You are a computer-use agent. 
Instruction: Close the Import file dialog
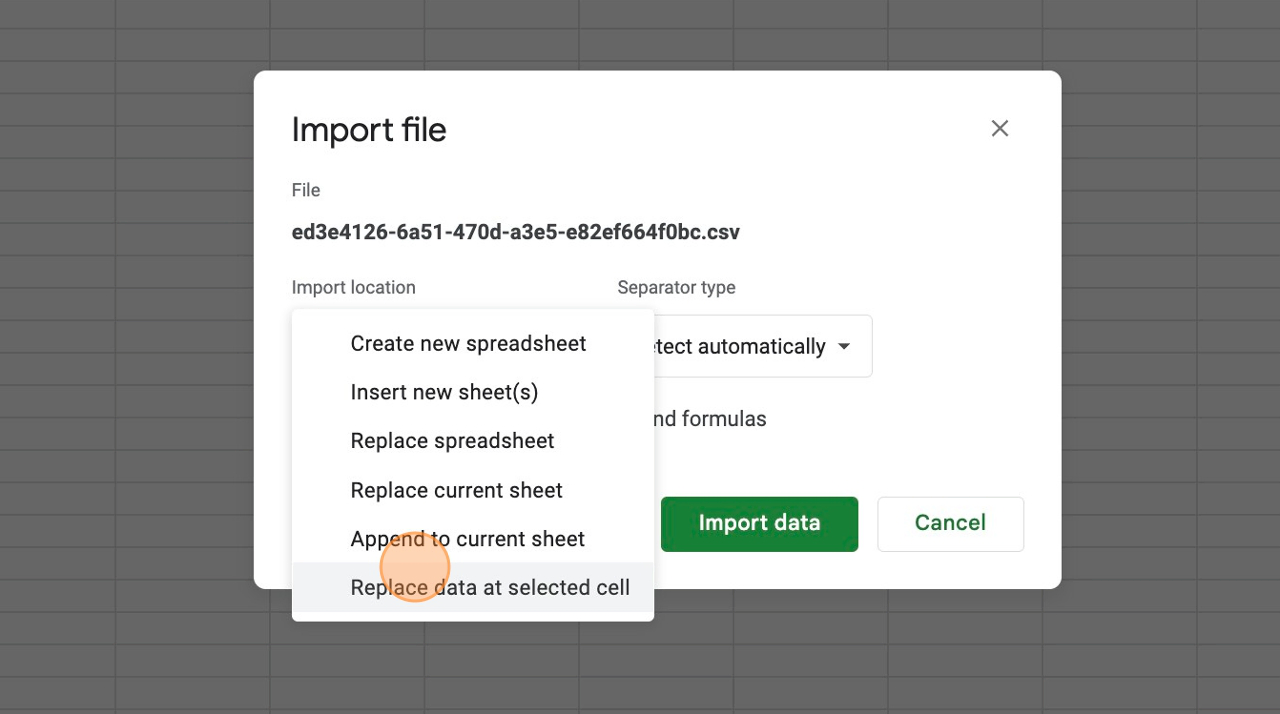click(999, 129)
